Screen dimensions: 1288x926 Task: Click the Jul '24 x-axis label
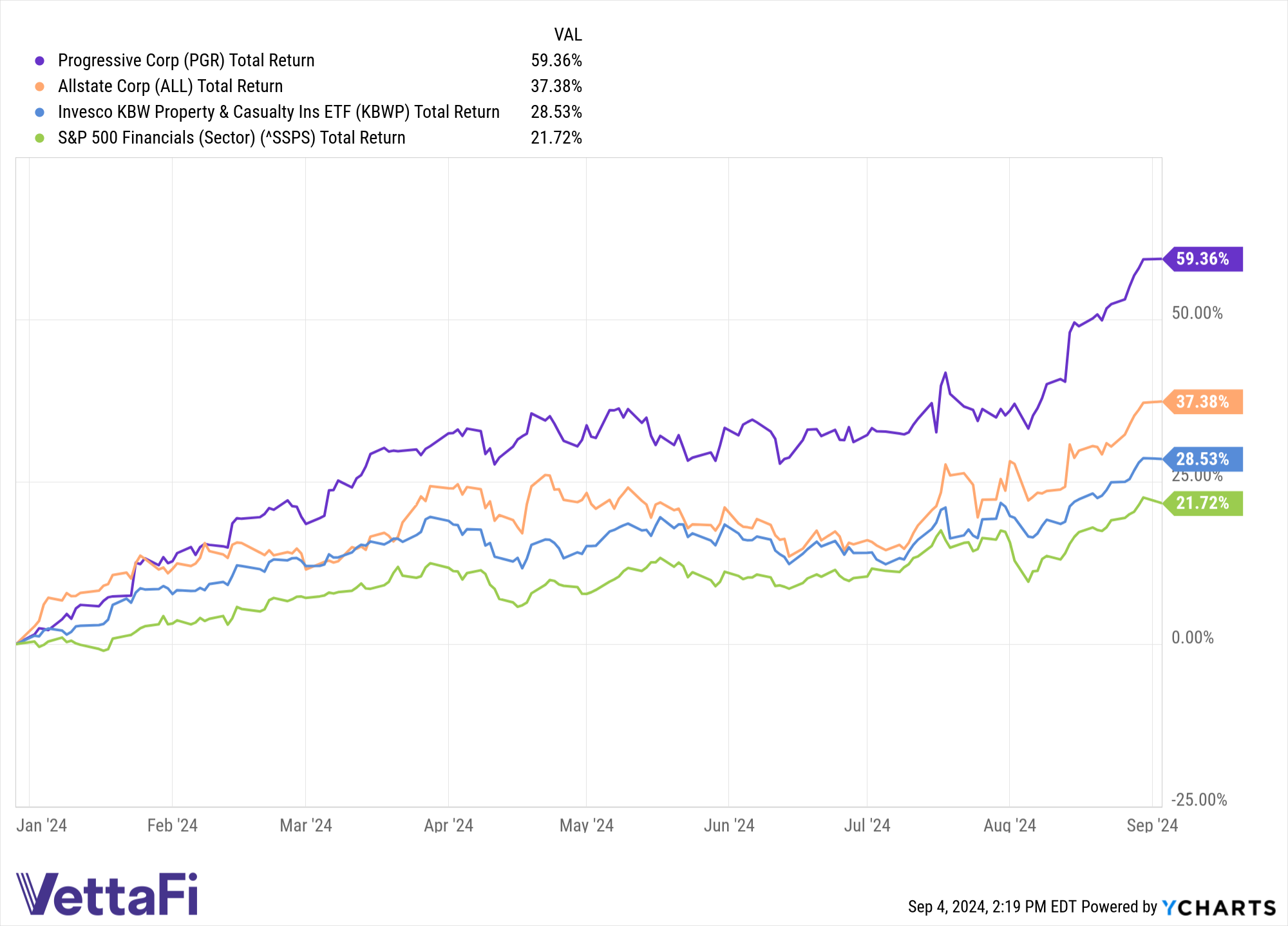coord(867,826)
